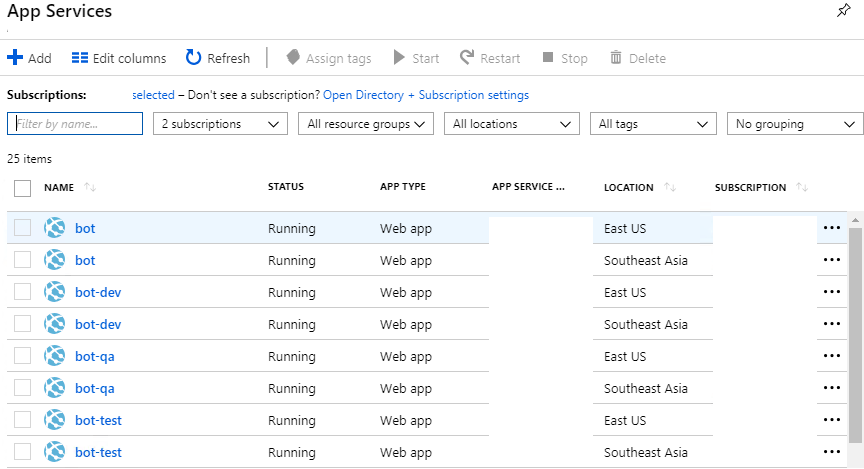This screenshot has height=469, width=864.
Task: Click the STATUS column header
Action: point(285,186)
